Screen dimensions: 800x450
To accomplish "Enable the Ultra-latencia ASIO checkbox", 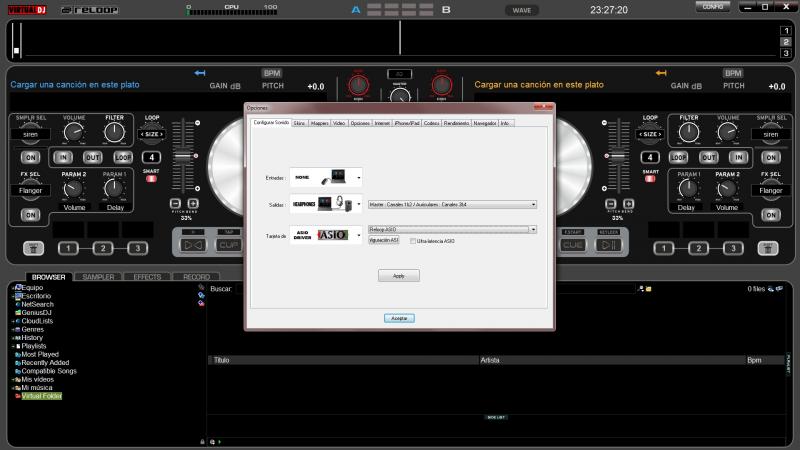I will coord(413,241).
